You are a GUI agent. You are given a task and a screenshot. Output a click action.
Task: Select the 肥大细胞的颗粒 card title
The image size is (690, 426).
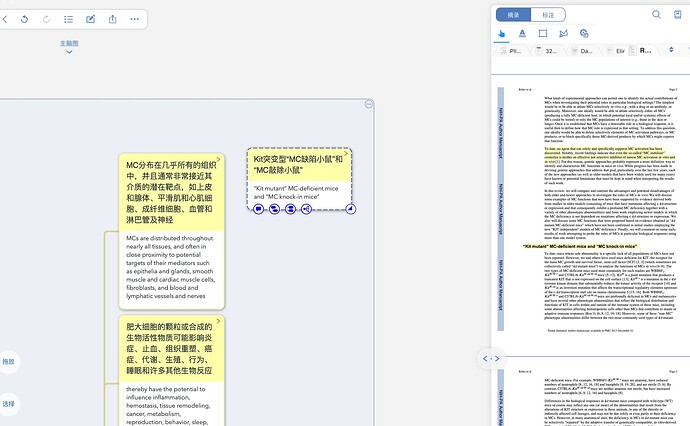[x=169, y=349]
